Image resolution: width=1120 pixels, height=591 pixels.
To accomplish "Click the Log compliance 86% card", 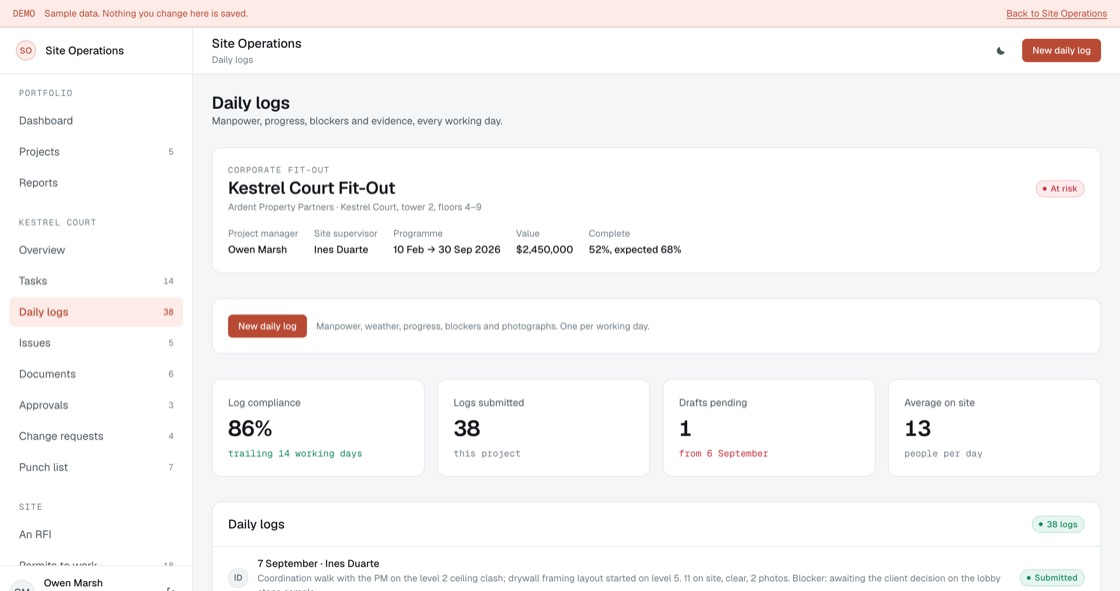I will pos(318,427).
